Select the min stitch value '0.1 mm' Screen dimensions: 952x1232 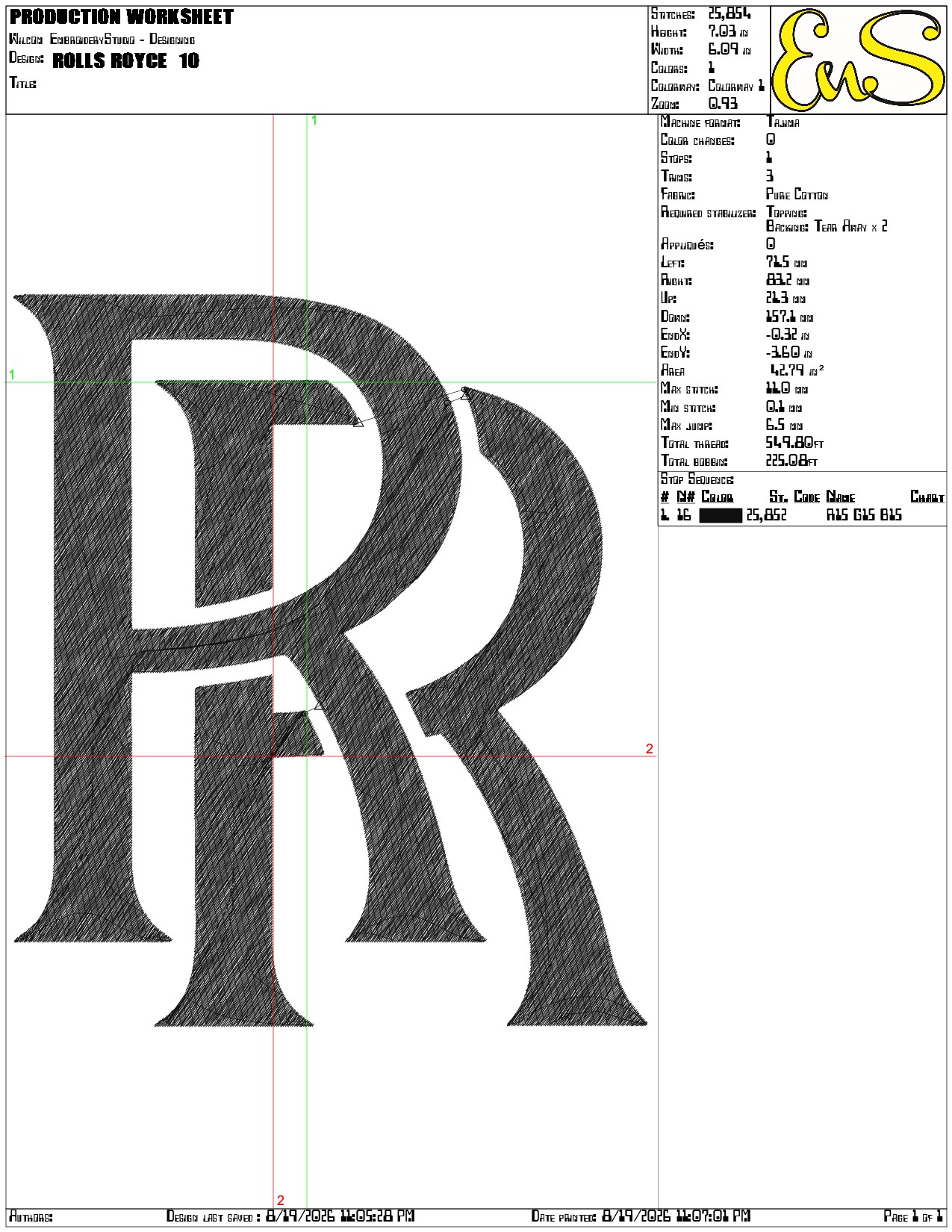coord(784,407)
